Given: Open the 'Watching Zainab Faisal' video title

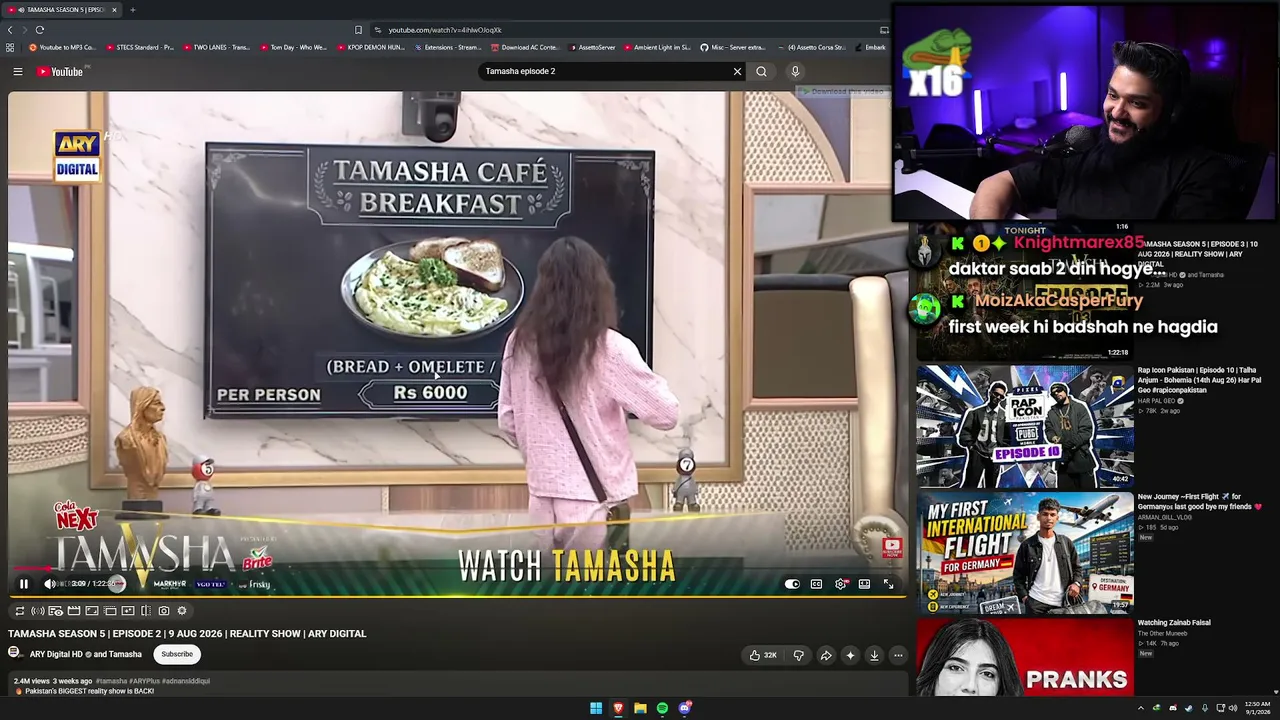Looking at the screenshot, I should point(1174,623).
